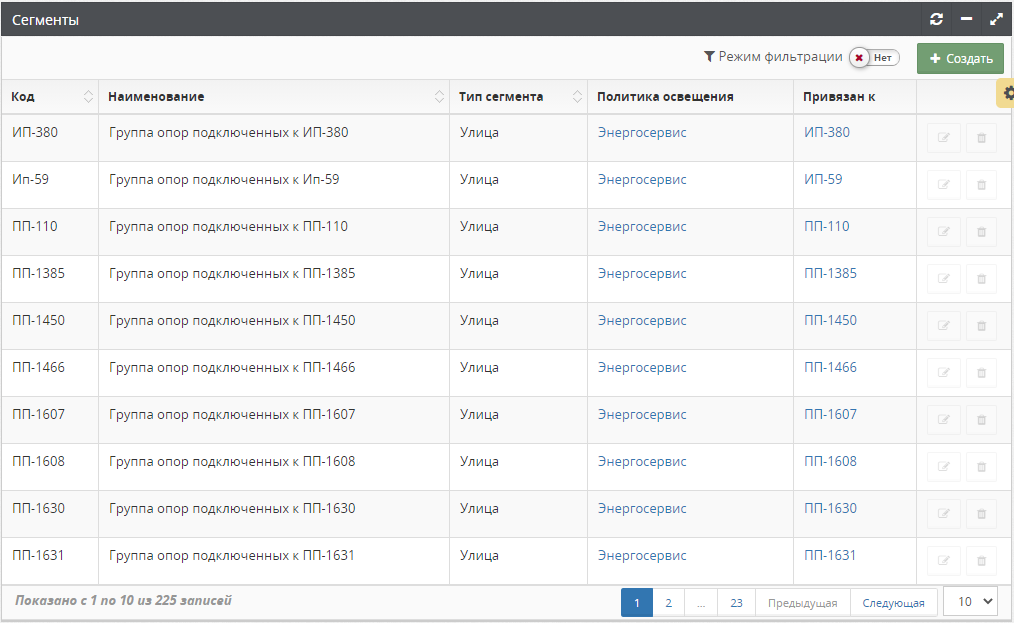This screenshot has width=1014, height=623.
Task: Delete the ПП-1607 row via trash icon
Action: coord(981,420)
